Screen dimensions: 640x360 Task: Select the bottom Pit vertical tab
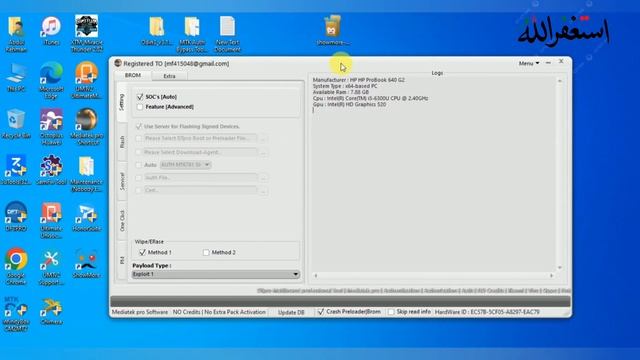[122, 260]
